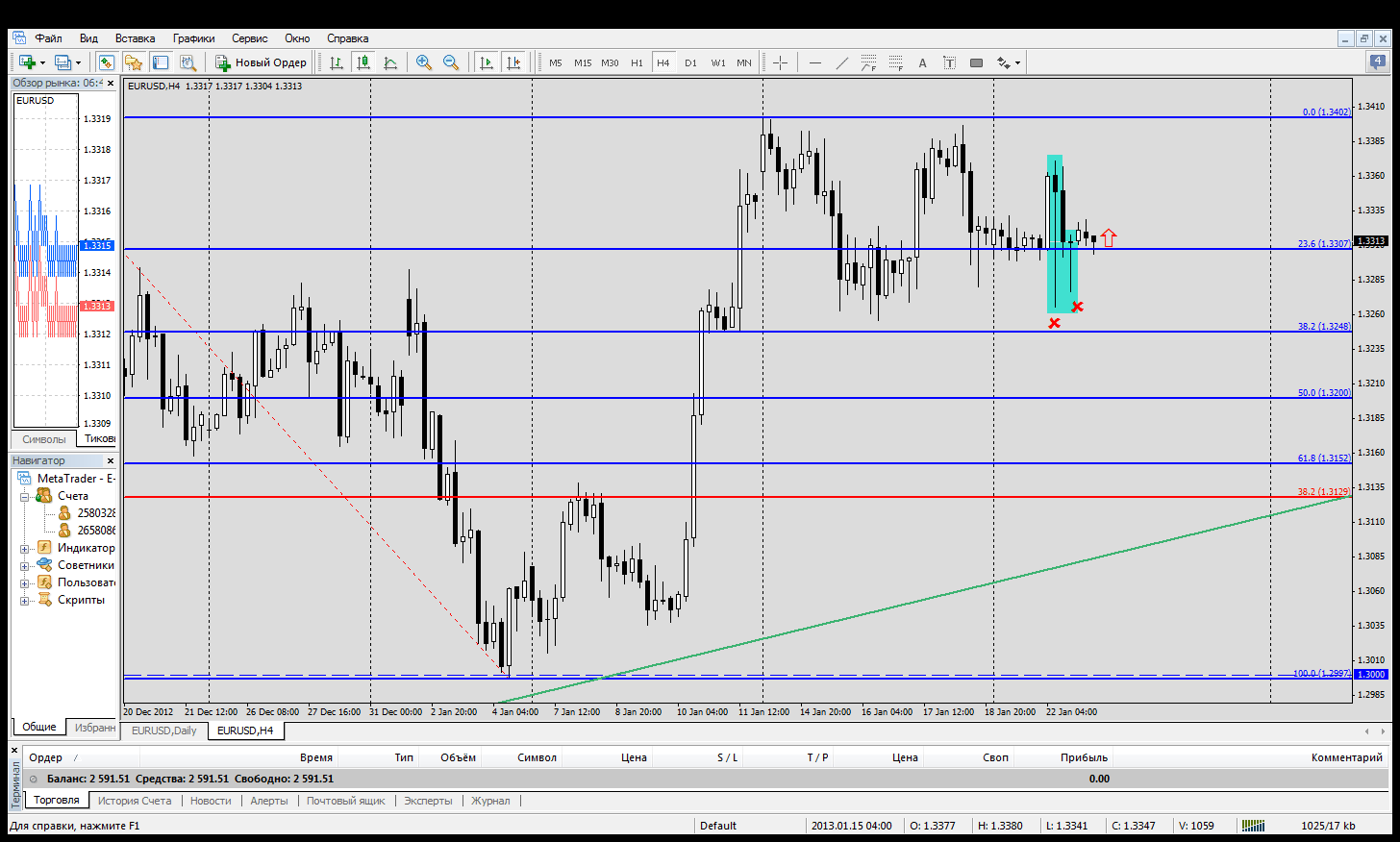Pick the trendline drawing tool
This screenshot has height=842, width=1400.
(841, 62)
